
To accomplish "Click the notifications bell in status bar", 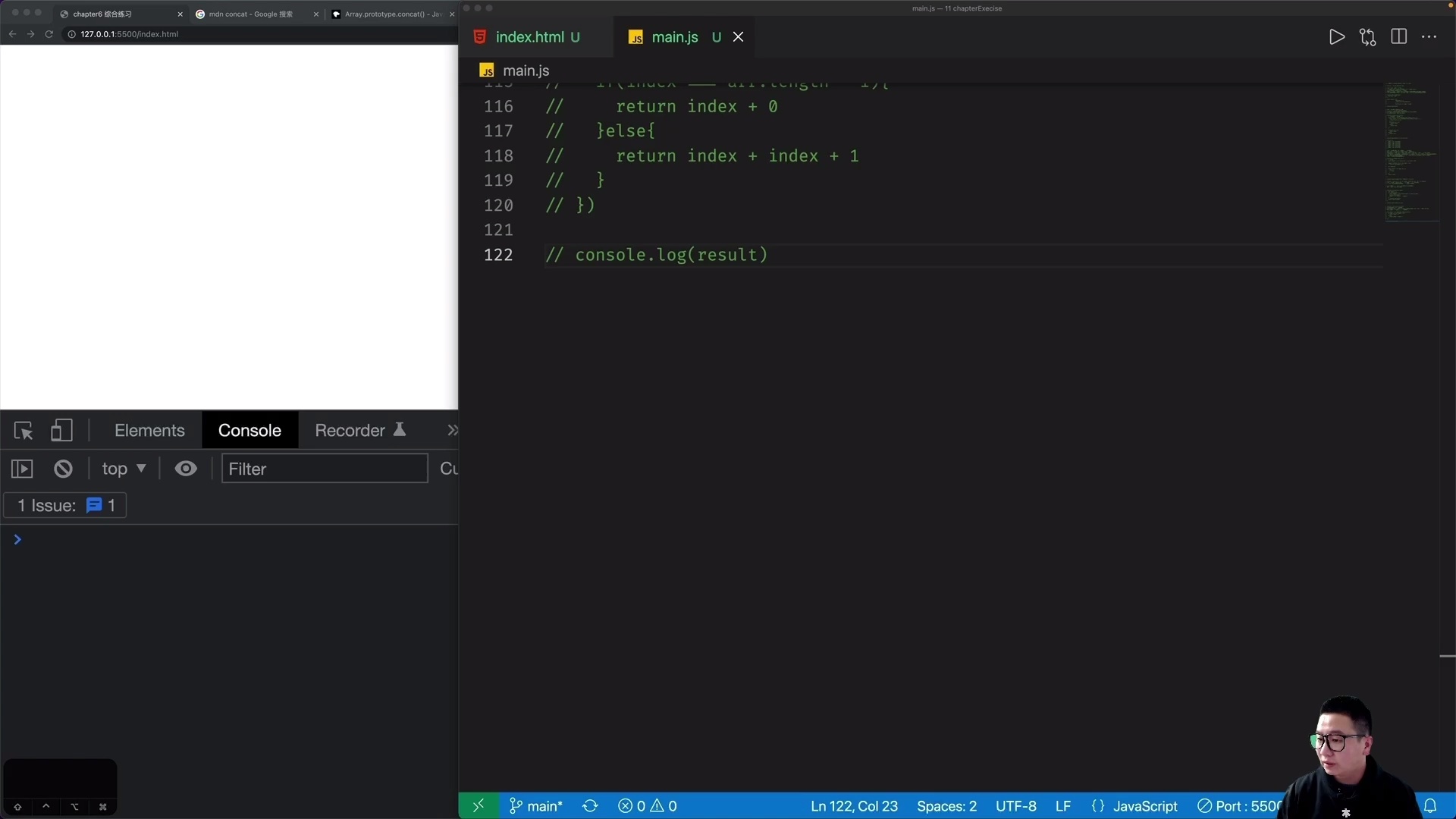I will click(x=1430, y=806).
